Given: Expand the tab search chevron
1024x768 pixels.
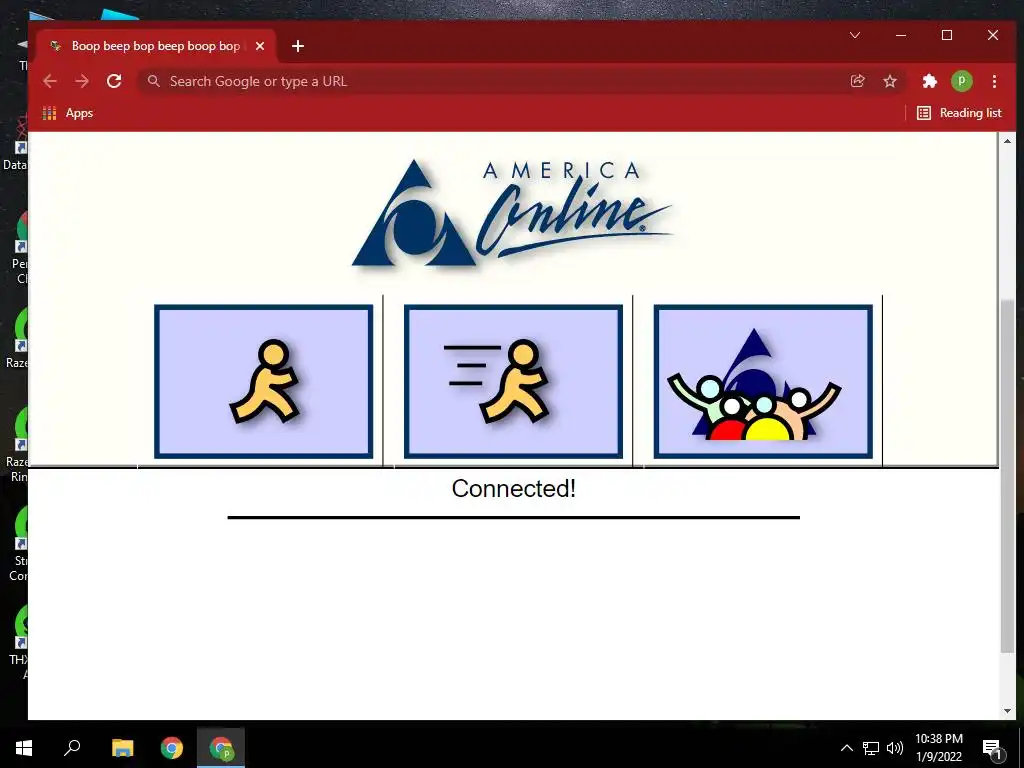Looking at the screenshot, I should (x=854, y=35).
